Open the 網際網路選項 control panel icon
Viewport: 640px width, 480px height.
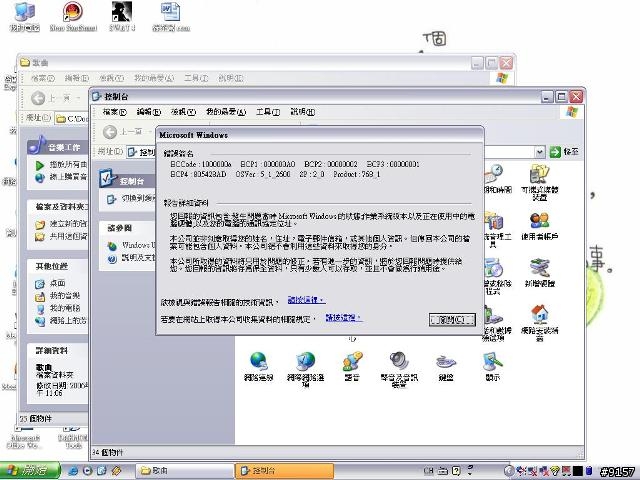(305, 367)
